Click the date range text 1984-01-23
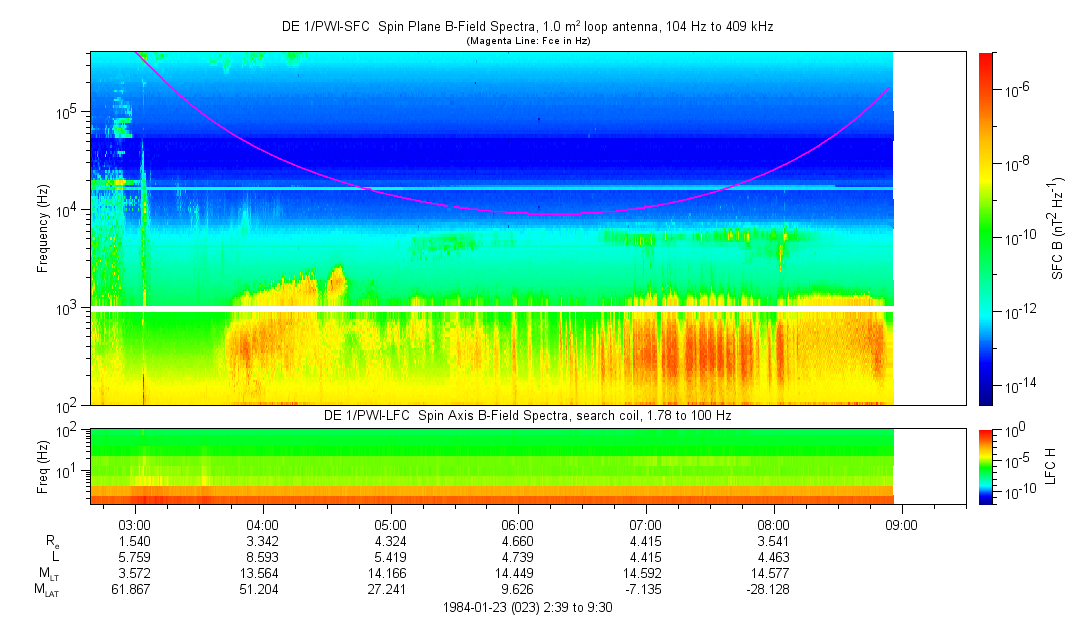This screenshot has height=620, width=1083. (526, 607)
